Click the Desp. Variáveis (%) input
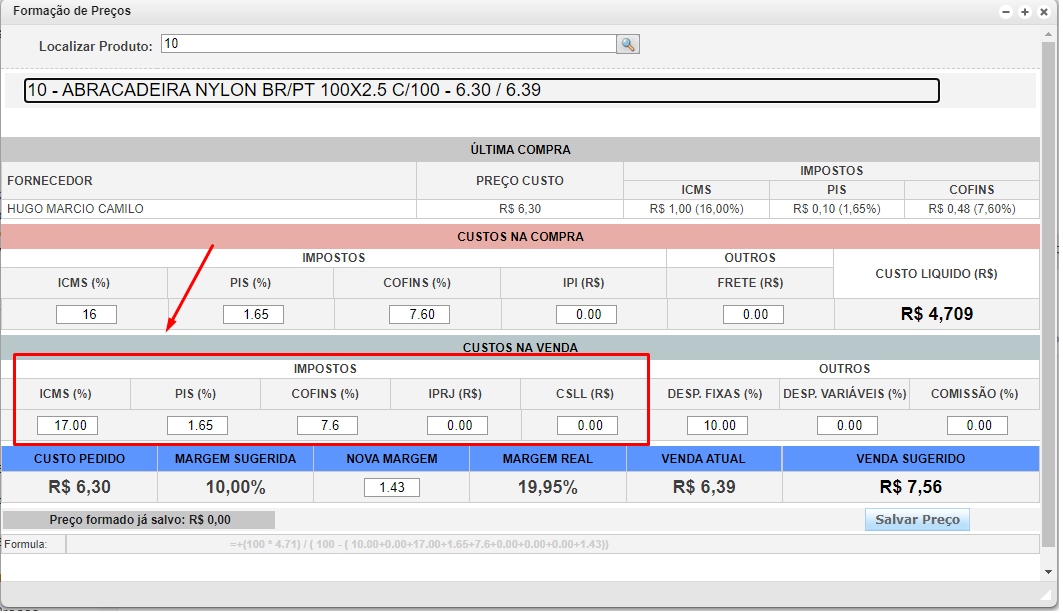1063x613 pixels. [847, 425]
